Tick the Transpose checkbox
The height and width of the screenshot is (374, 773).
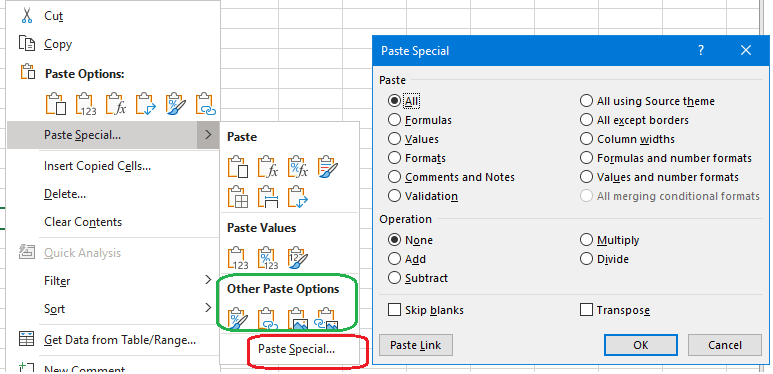[x=586, y=310]
